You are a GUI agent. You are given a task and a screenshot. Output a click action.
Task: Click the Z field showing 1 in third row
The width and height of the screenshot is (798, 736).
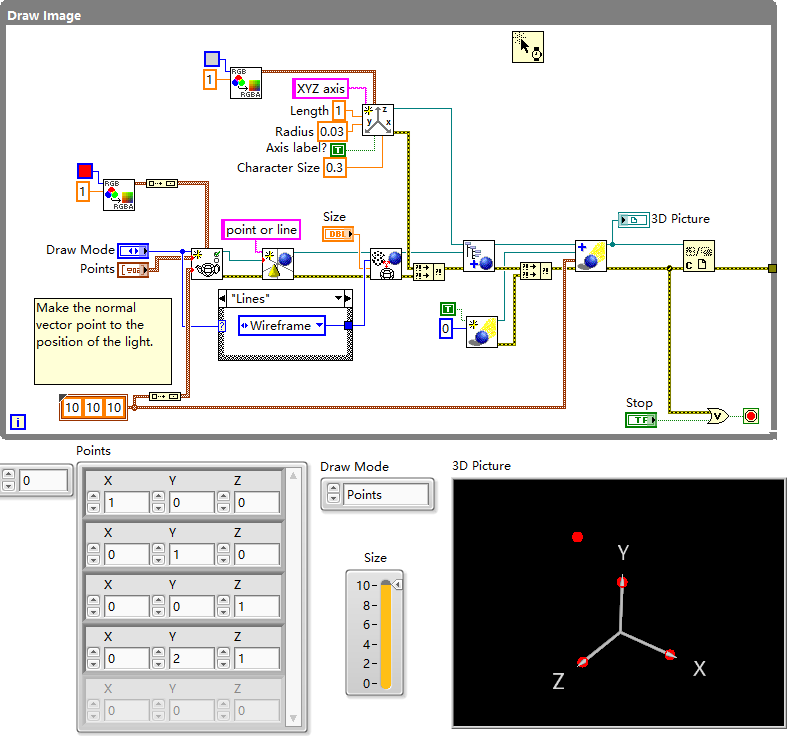(256, 606)
